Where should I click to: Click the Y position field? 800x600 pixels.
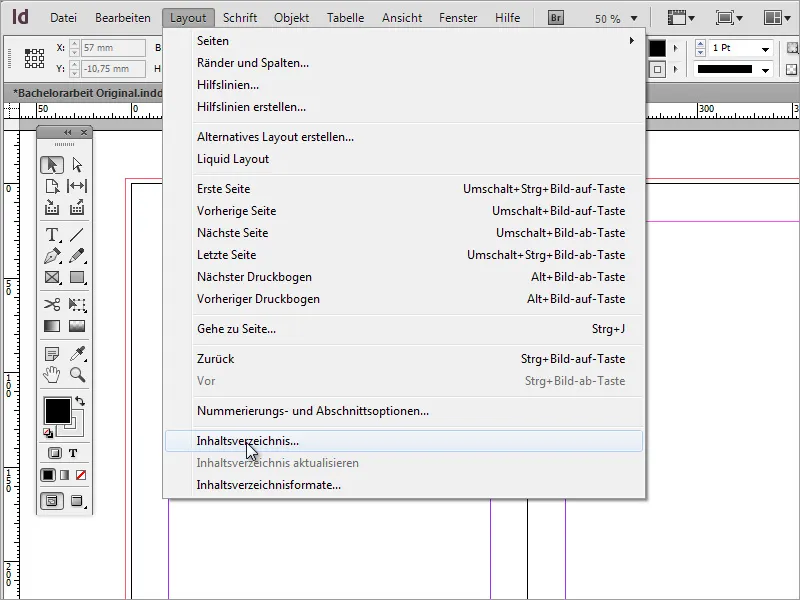click(x=114, y=68)
